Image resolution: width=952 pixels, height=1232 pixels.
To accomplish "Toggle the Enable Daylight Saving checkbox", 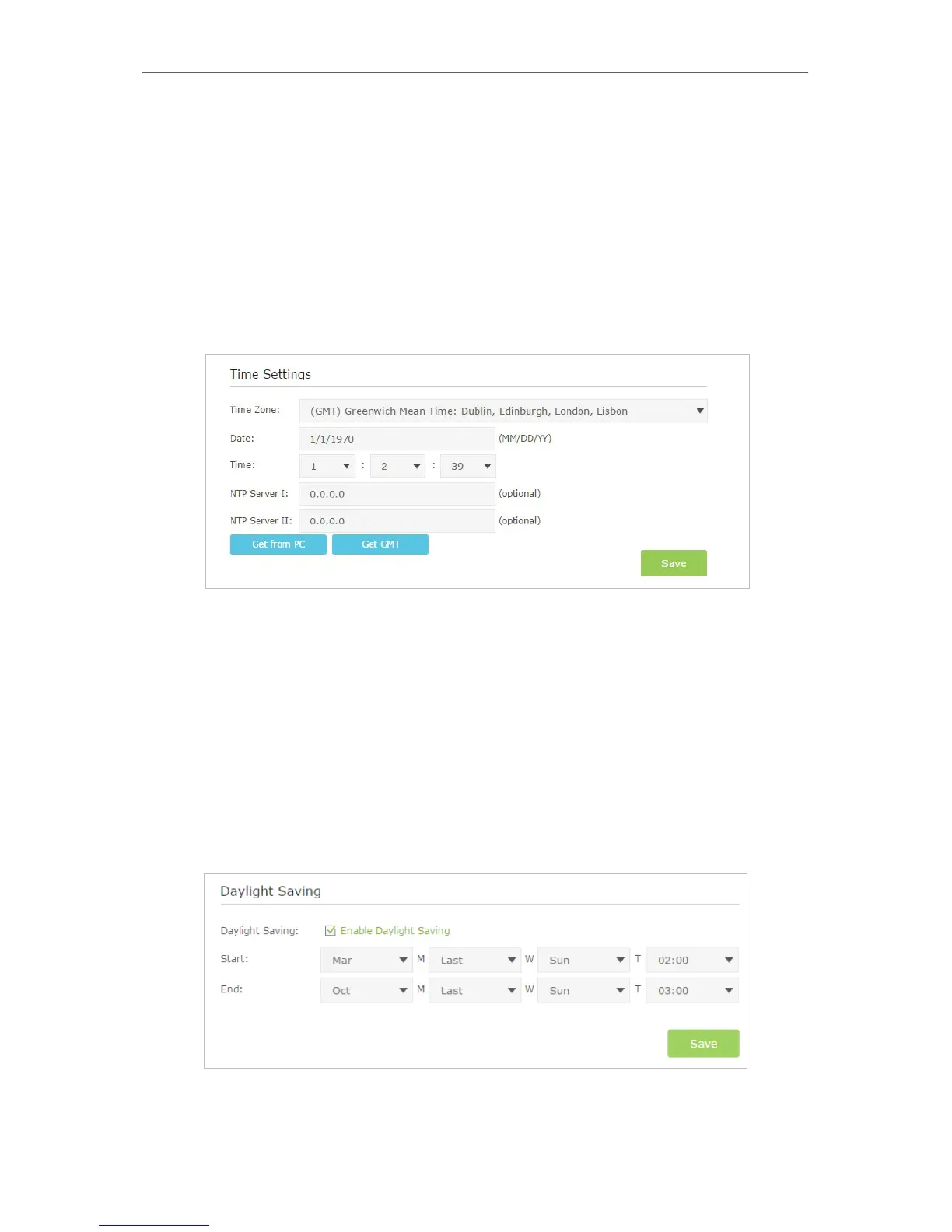I will 331,930.
